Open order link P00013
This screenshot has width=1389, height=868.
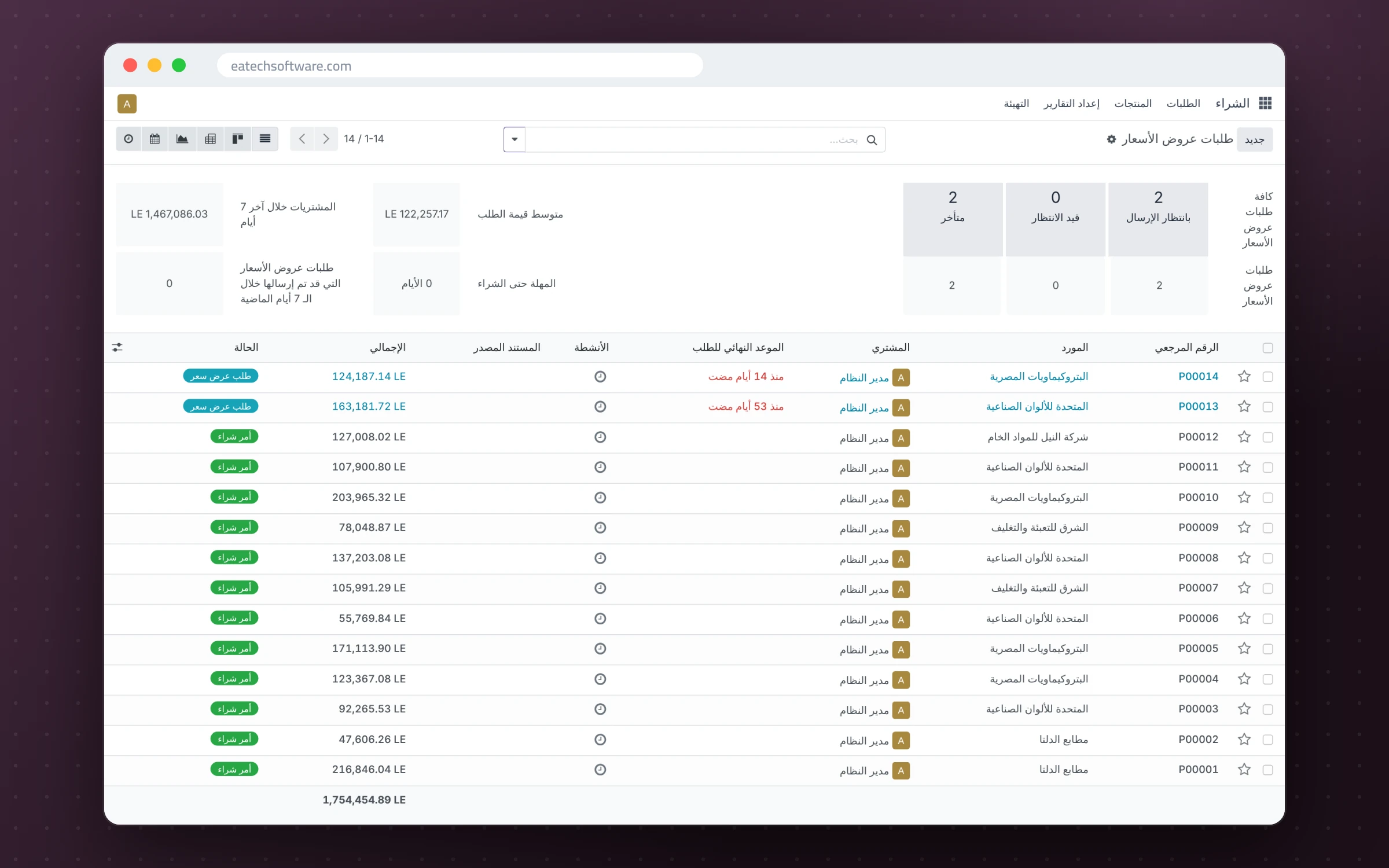tap(1198, 407)
